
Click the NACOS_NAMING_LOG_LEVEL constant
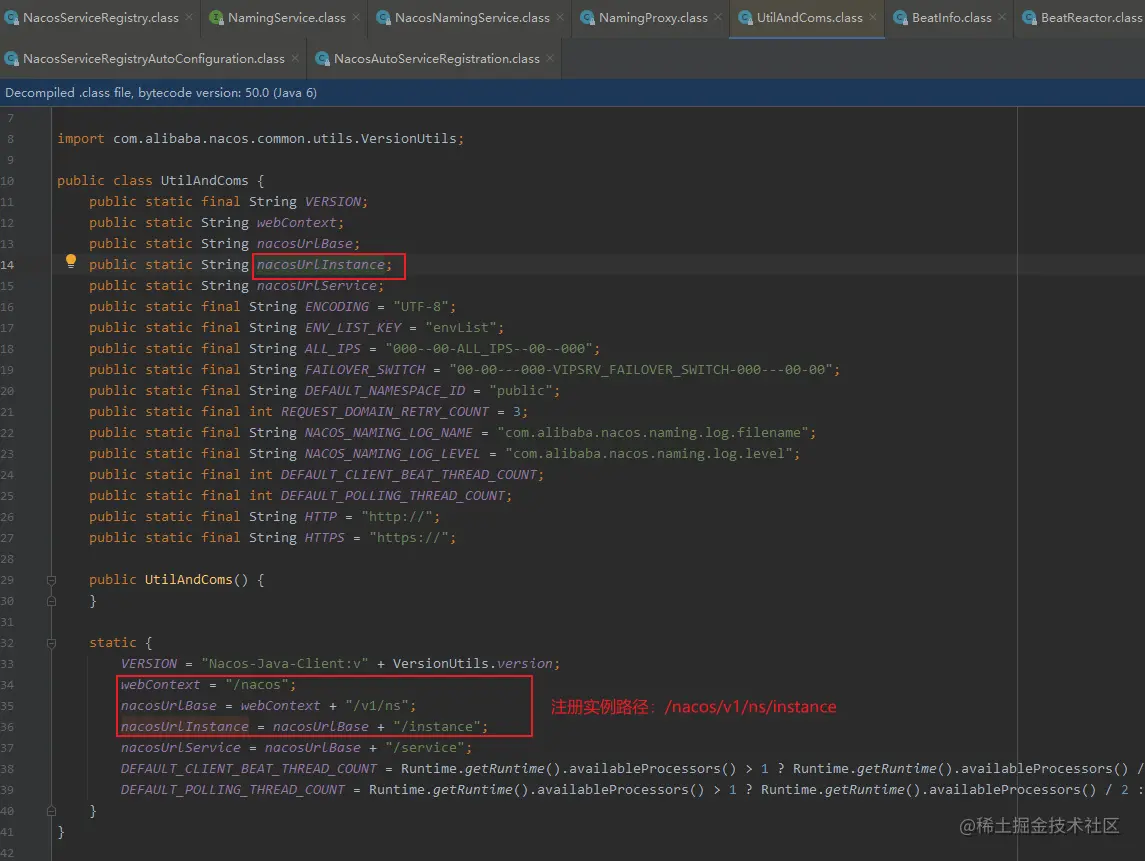(x=392, y=454)
